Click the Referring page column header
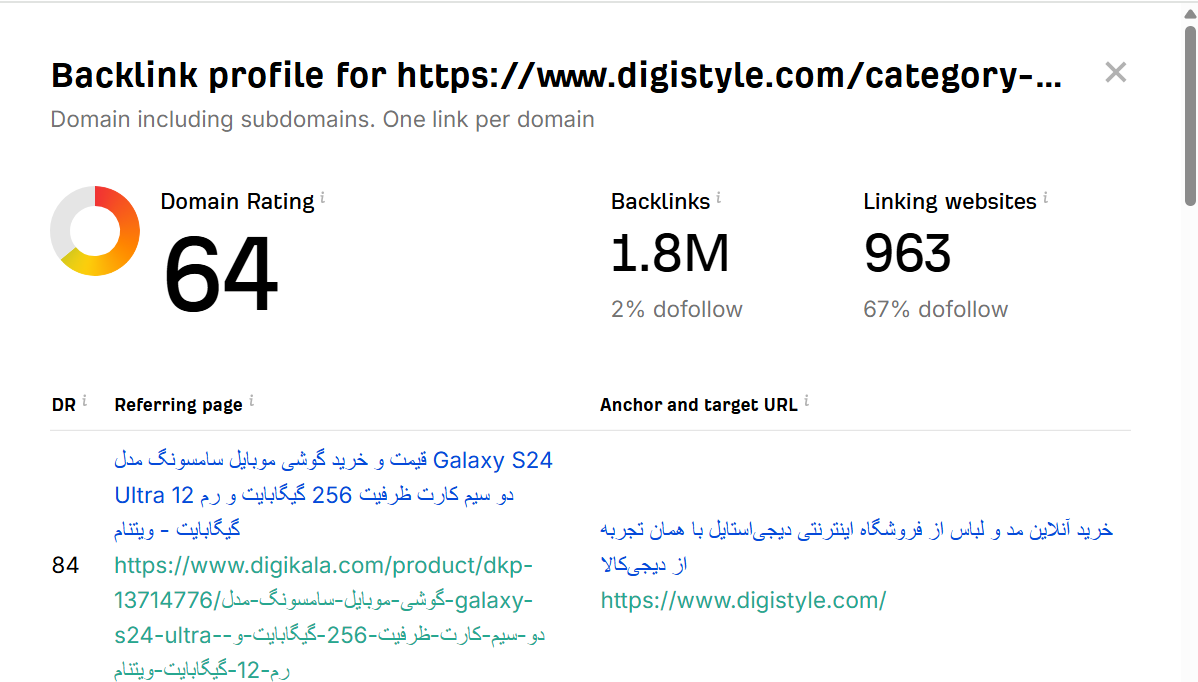The image size is (1198, 682). coord(178,405)
